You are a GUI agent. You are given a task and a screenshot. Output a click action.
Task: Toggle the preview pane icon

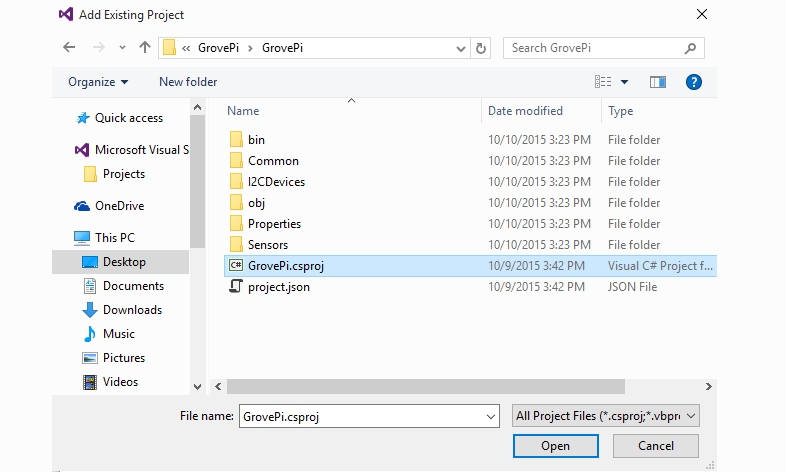658,82
